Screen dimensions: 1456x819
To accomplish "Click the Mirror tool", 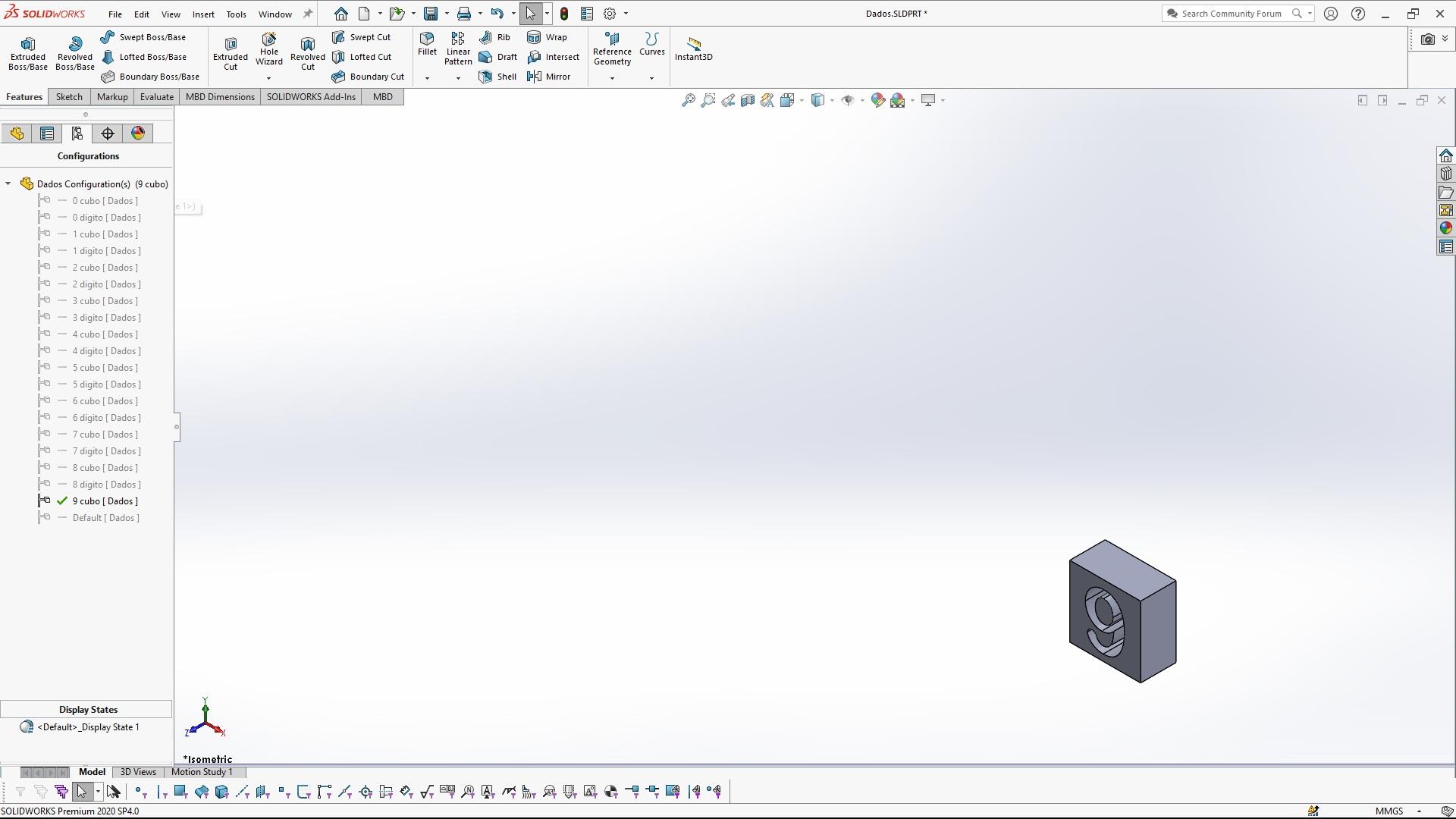I will pyautogui.click(x=548, y=77).
